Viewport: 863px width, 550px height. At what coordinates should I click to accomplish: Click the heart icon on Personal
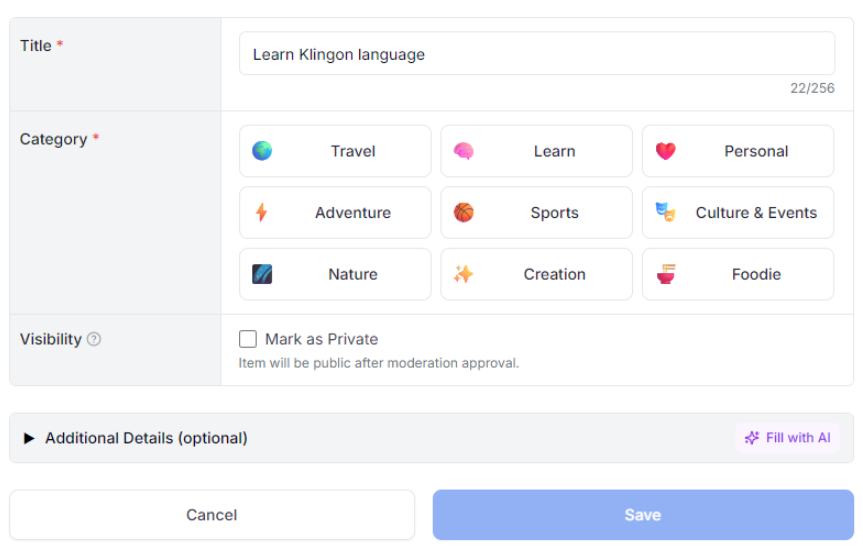pyautogui.click(x=666, y=151)
